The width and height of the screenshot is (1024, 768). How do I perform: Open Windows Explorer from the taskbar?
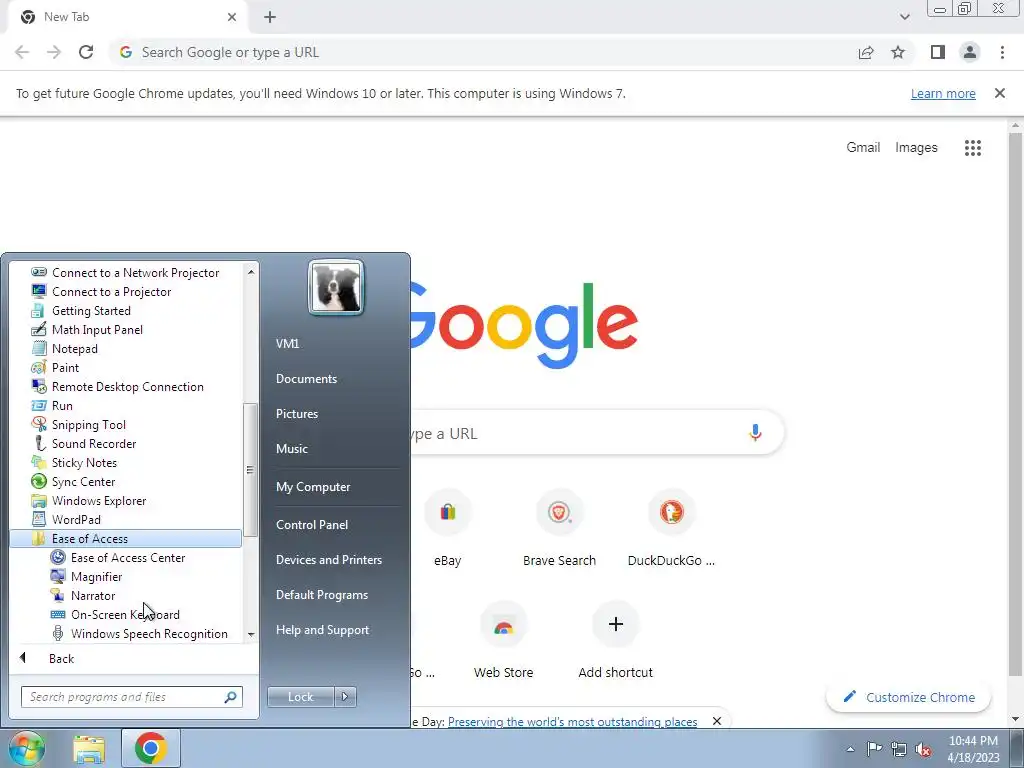coord(89,749)
